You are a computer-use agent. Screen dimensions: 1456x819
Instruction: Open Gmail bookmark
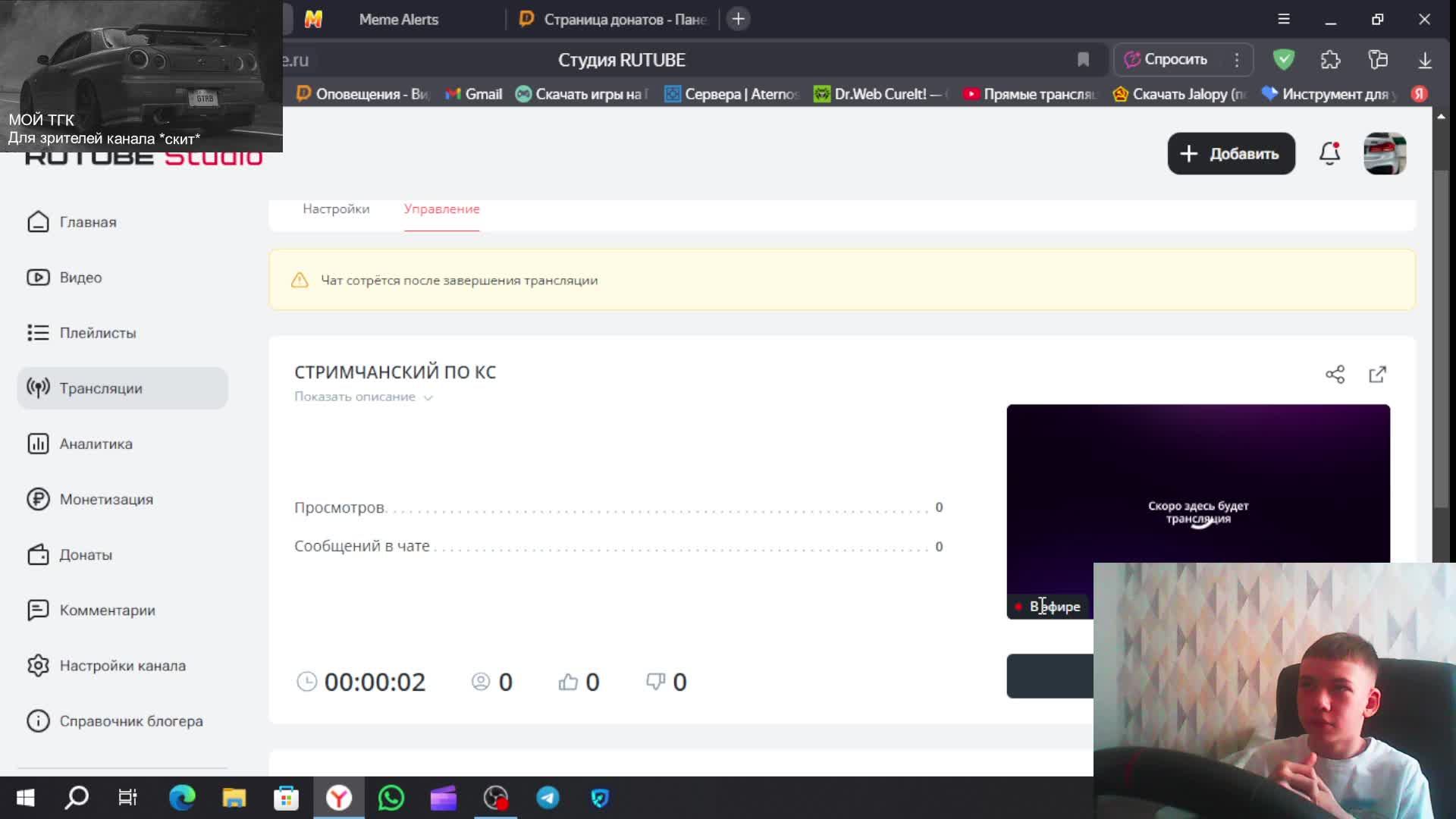[x=474, y=94]
